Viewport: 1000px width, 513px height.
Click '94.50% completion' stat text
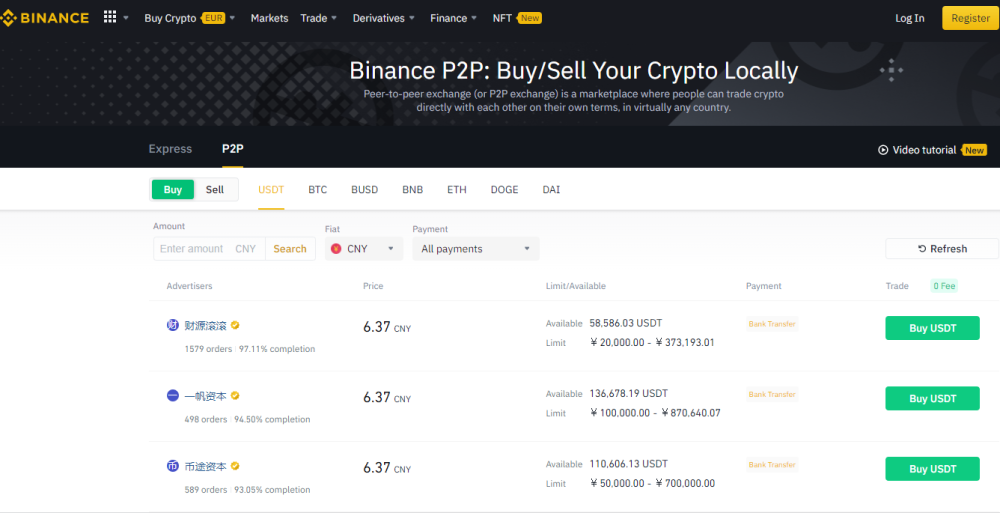pos(272,419)
